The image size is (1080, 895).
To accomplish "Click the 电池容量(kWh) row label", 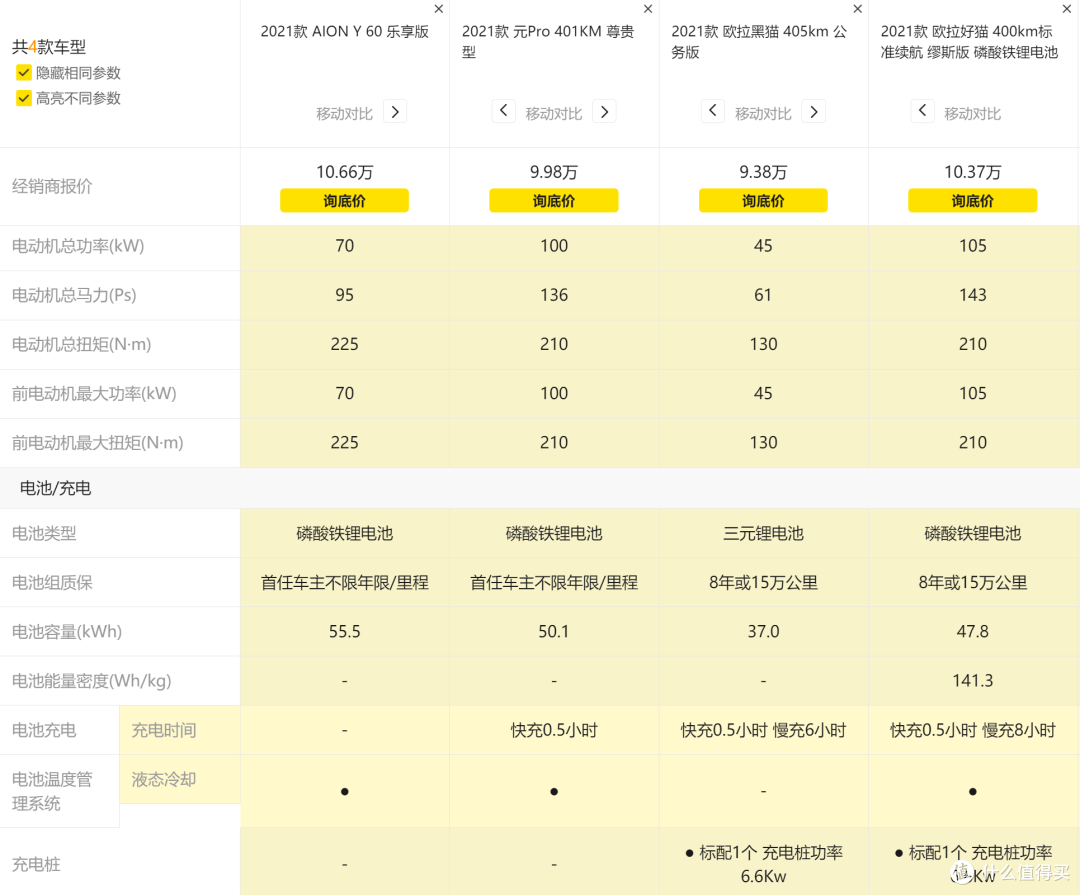I will 67,632.
